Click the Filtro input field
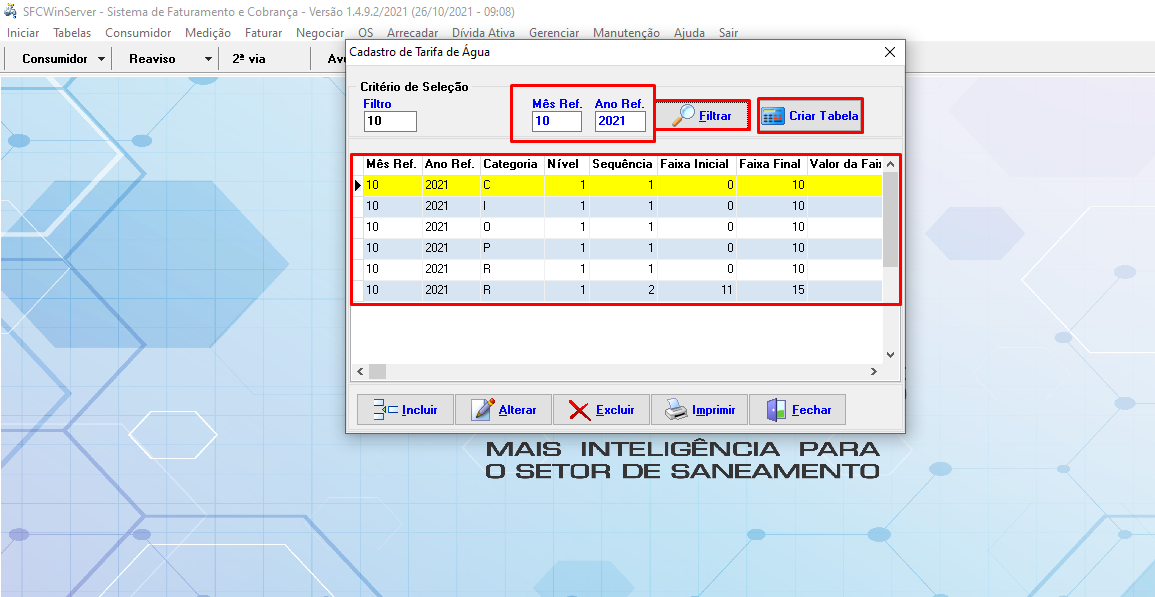 (390, 121)
